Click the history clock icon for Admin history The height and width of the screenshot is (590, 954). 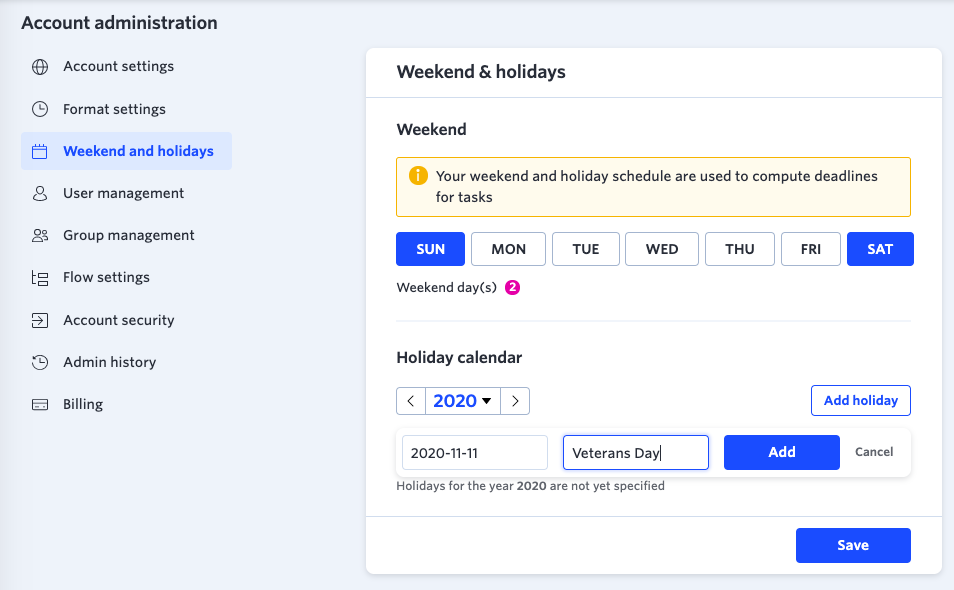(x=40, y=363)
